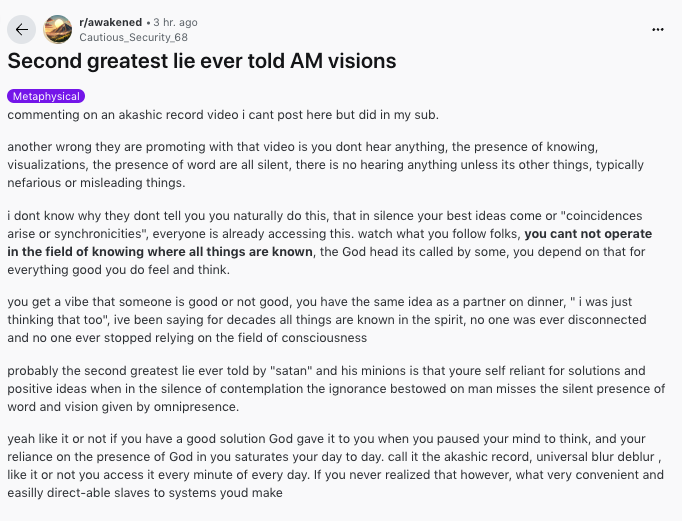Screen dimensions: 682x521
Task: Open the r/awakened community avatar
Action: pos(59,29)
